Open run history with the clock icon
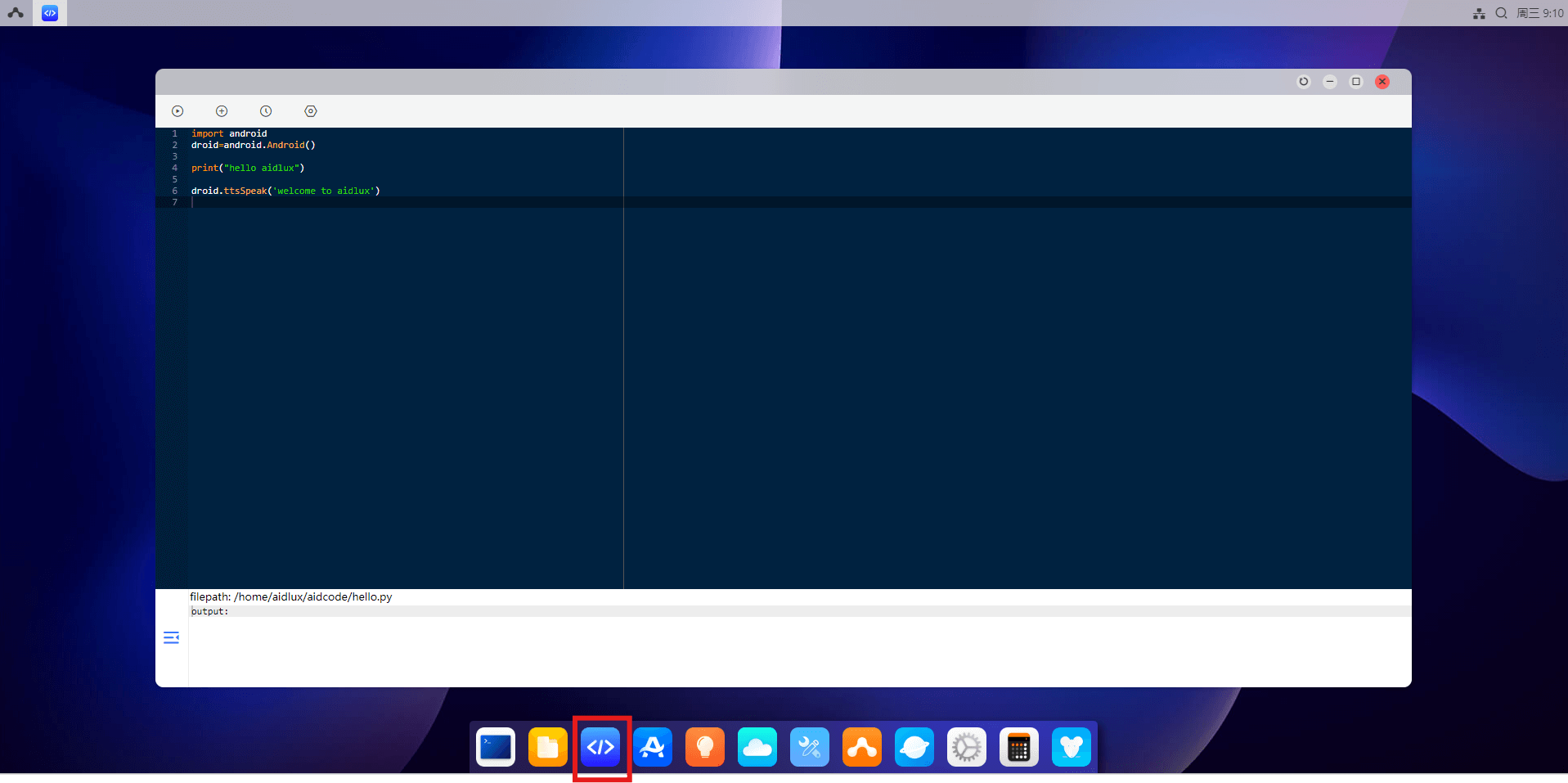Image resolution: width=1568 pixels, height=783 pixels. tap(266, 110)
